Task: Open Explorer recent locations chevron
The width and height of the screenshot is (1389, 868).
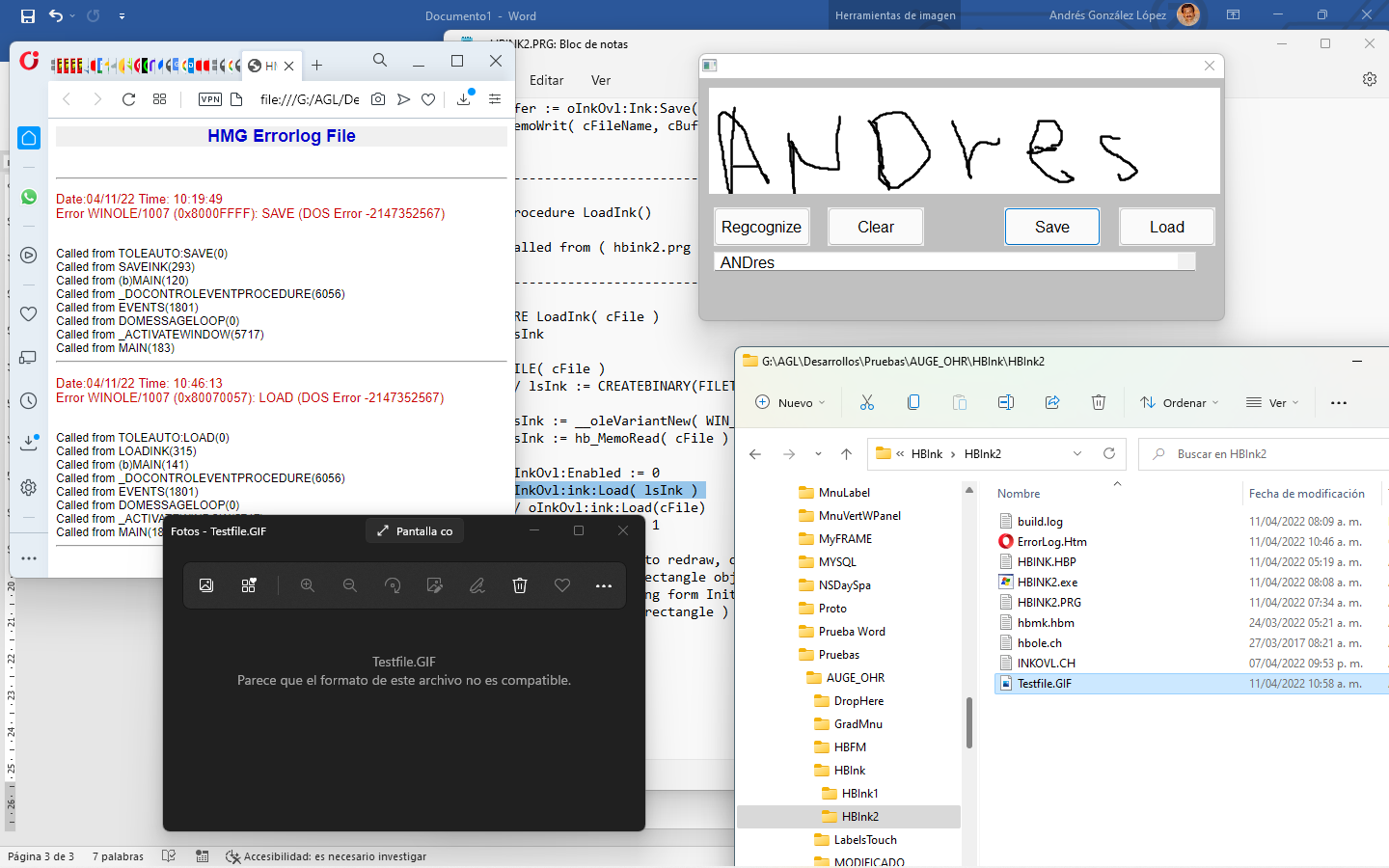Action: (x=818, y=453)
